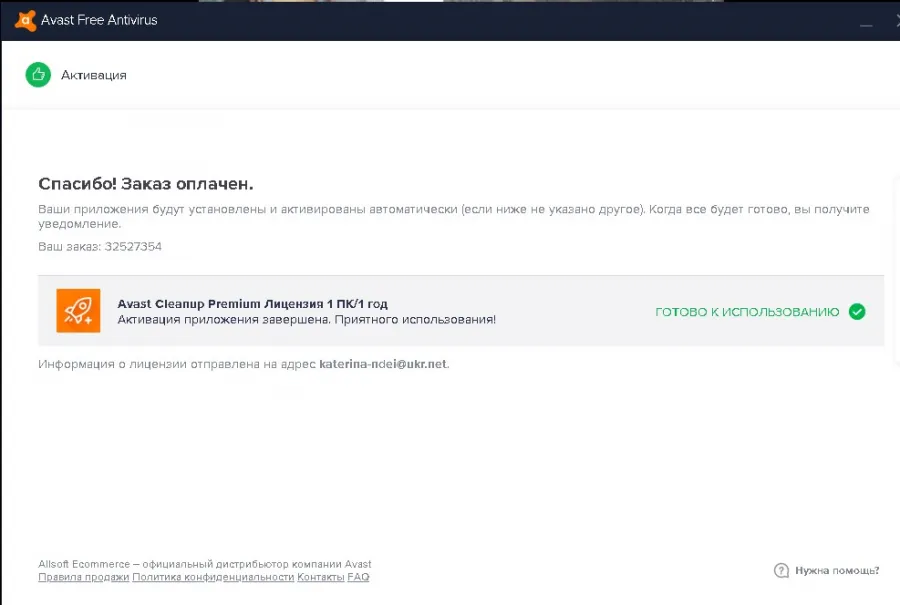This screenshot has width=900, height=605.
Task: Click the Allsoft Ecommerce distributor notice
Action: pyautogui.click(x=204, y=564)
